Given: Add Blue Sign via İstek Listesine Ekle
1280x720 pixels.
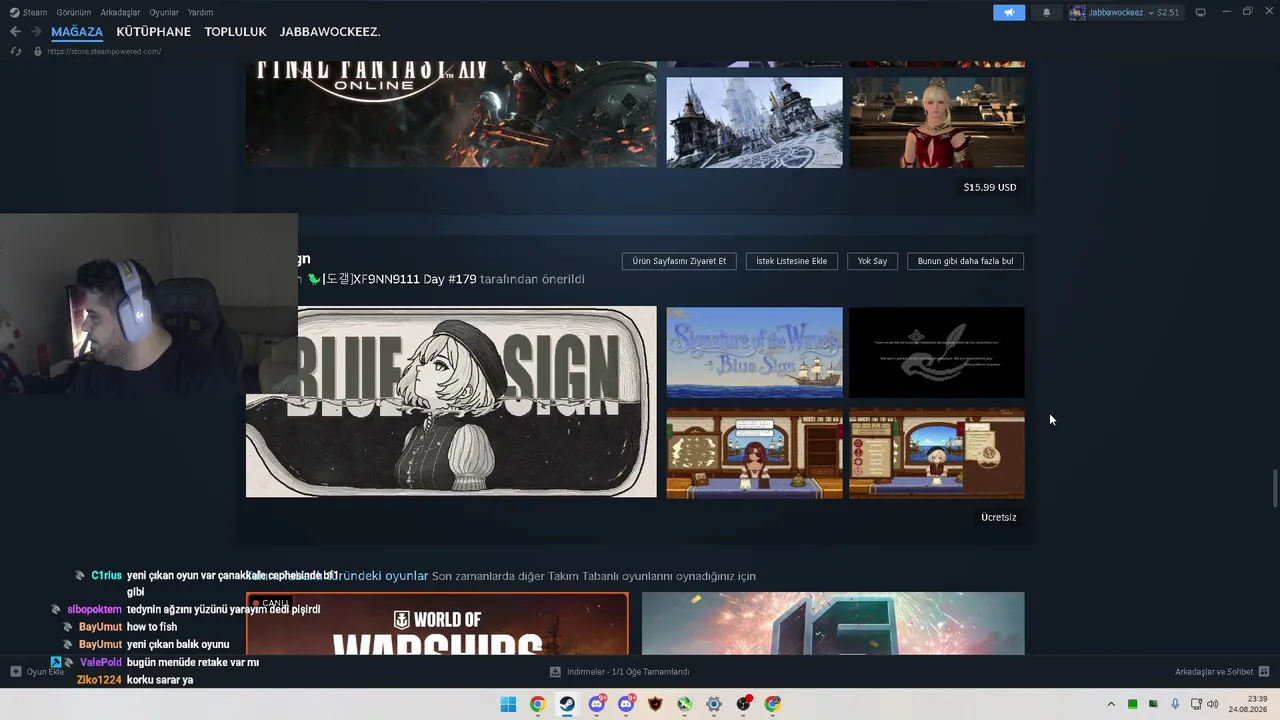Looking at the screenshot, I should [792, 261].
